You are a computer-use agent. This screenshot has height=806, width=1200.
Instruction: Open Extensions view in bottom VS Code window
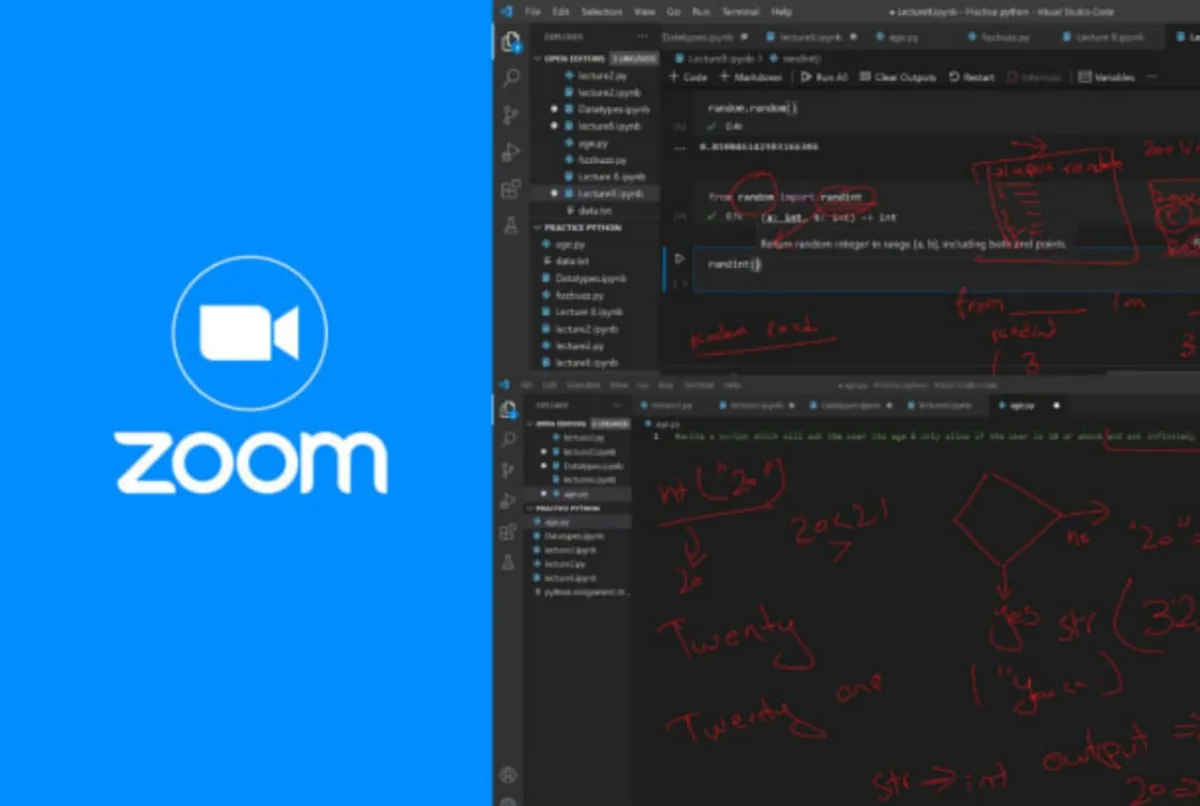(x=508, y=531)
